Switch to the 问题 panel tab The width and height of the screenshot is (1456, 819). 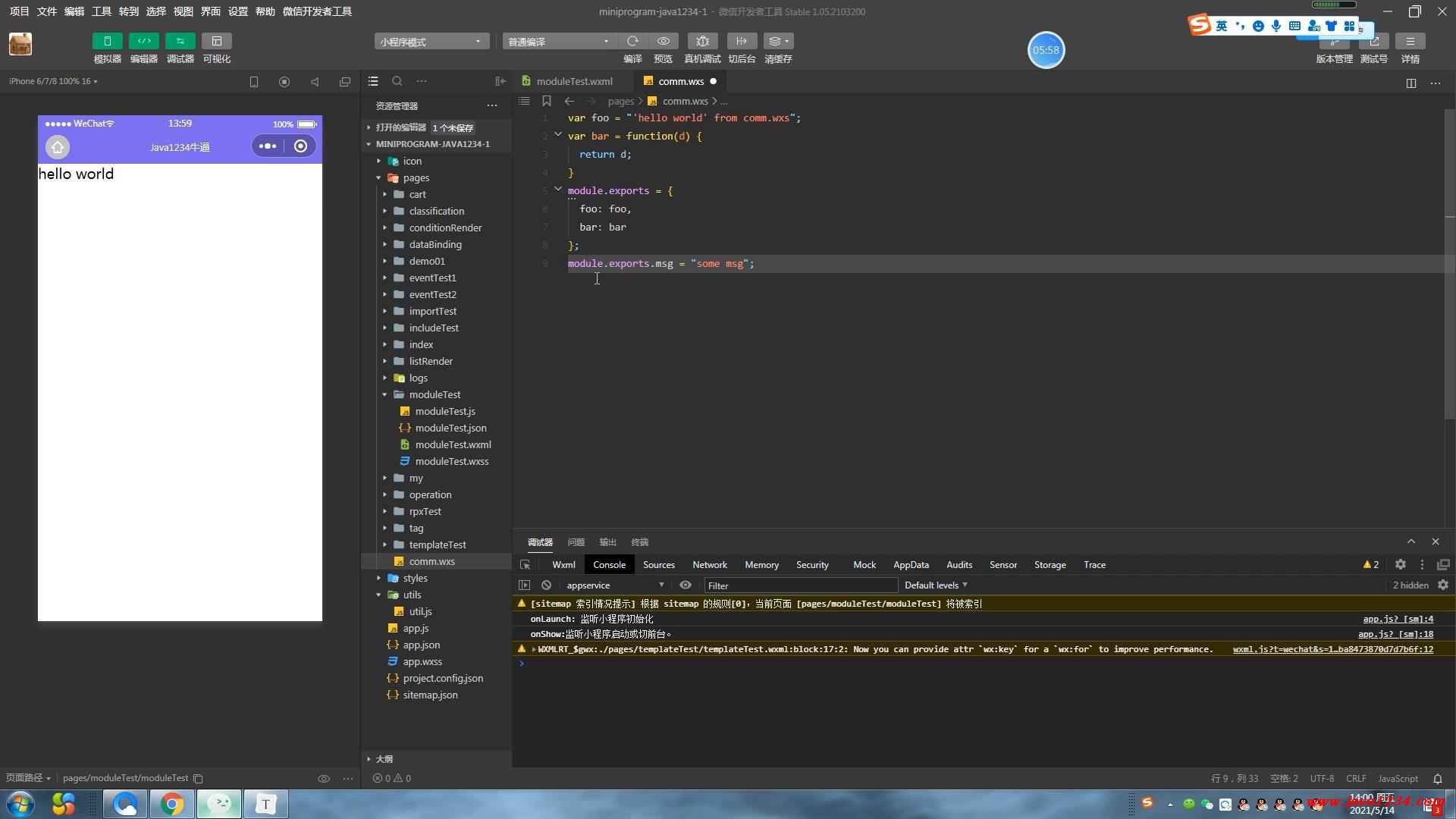(576, 542)
